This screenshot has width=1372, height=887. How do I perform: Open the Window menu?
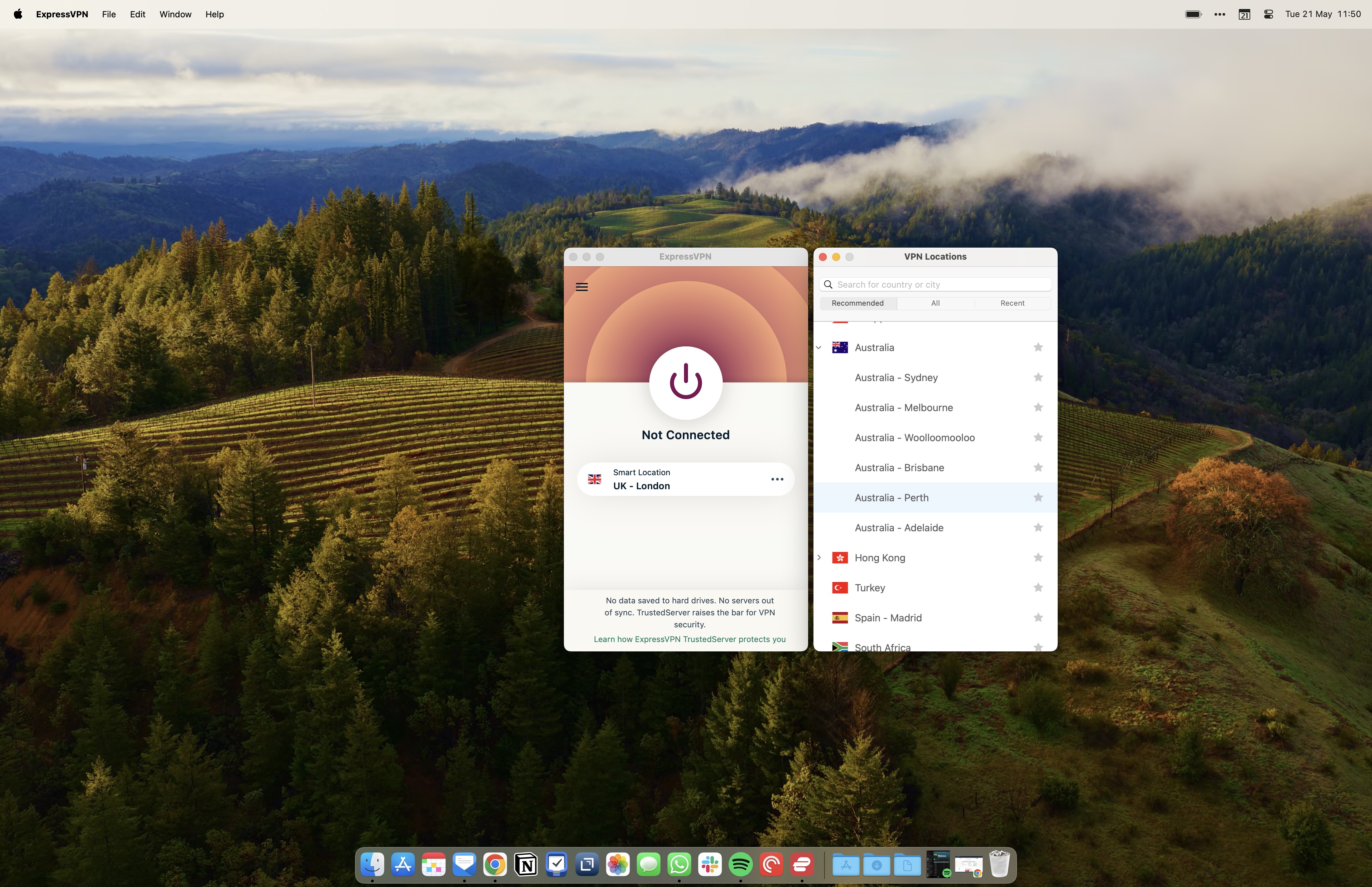(175, 14)
